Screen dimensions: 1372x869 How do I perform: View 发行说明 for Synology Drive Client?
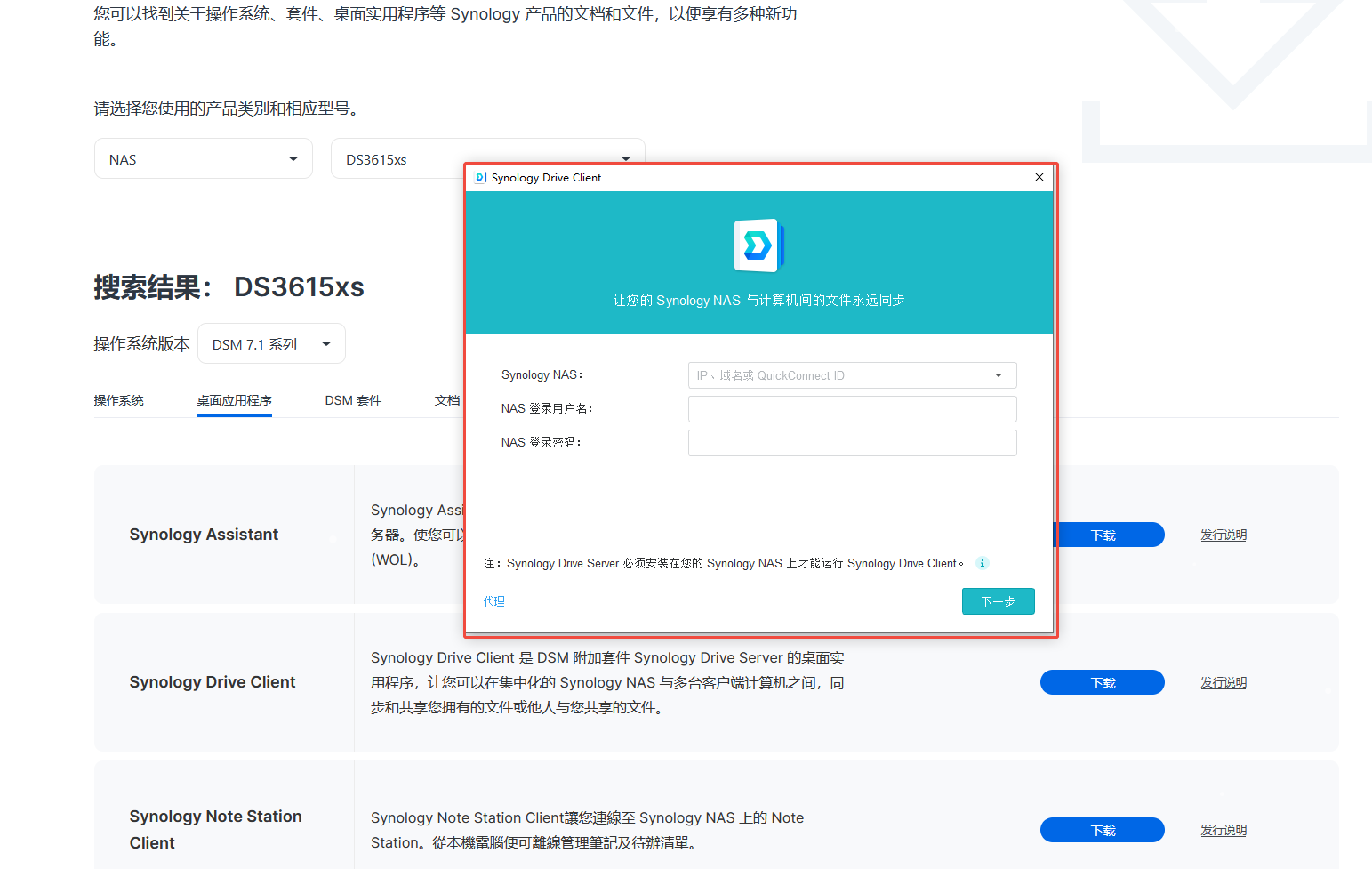1223,682
